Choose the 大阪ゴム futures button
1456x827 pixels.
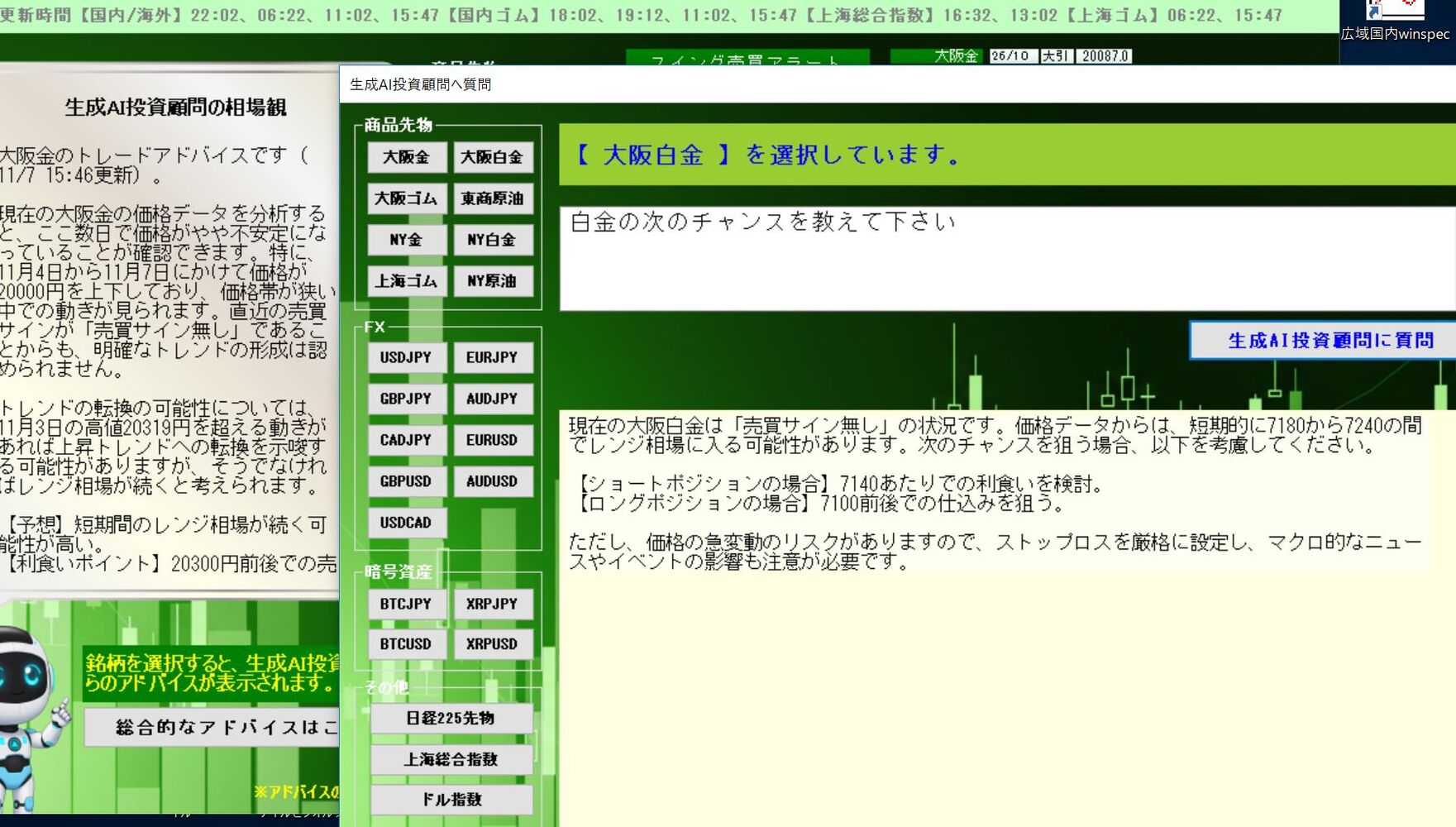point(407,198)
